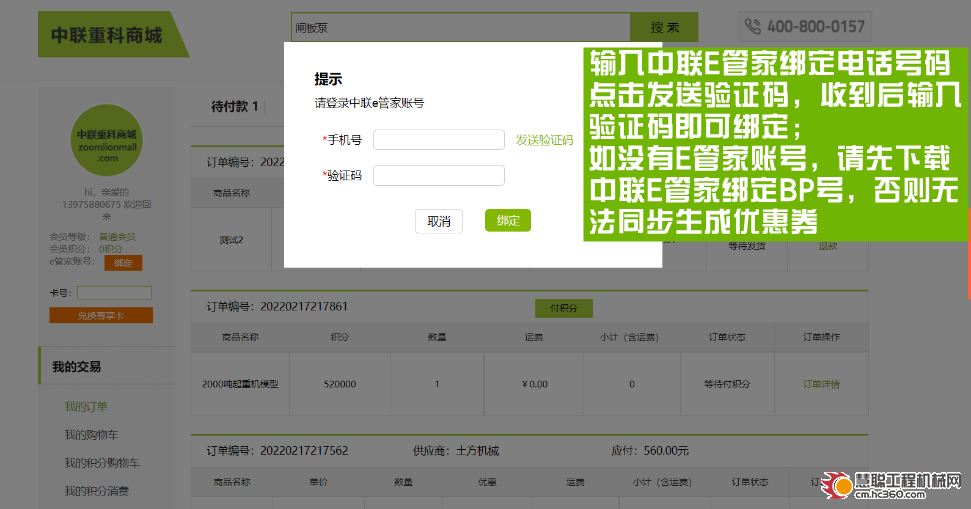971x509 pixels.
Task: Open 订单详情 for the 2000吨起重机模型 order
Action: click(x=821, y=385)
